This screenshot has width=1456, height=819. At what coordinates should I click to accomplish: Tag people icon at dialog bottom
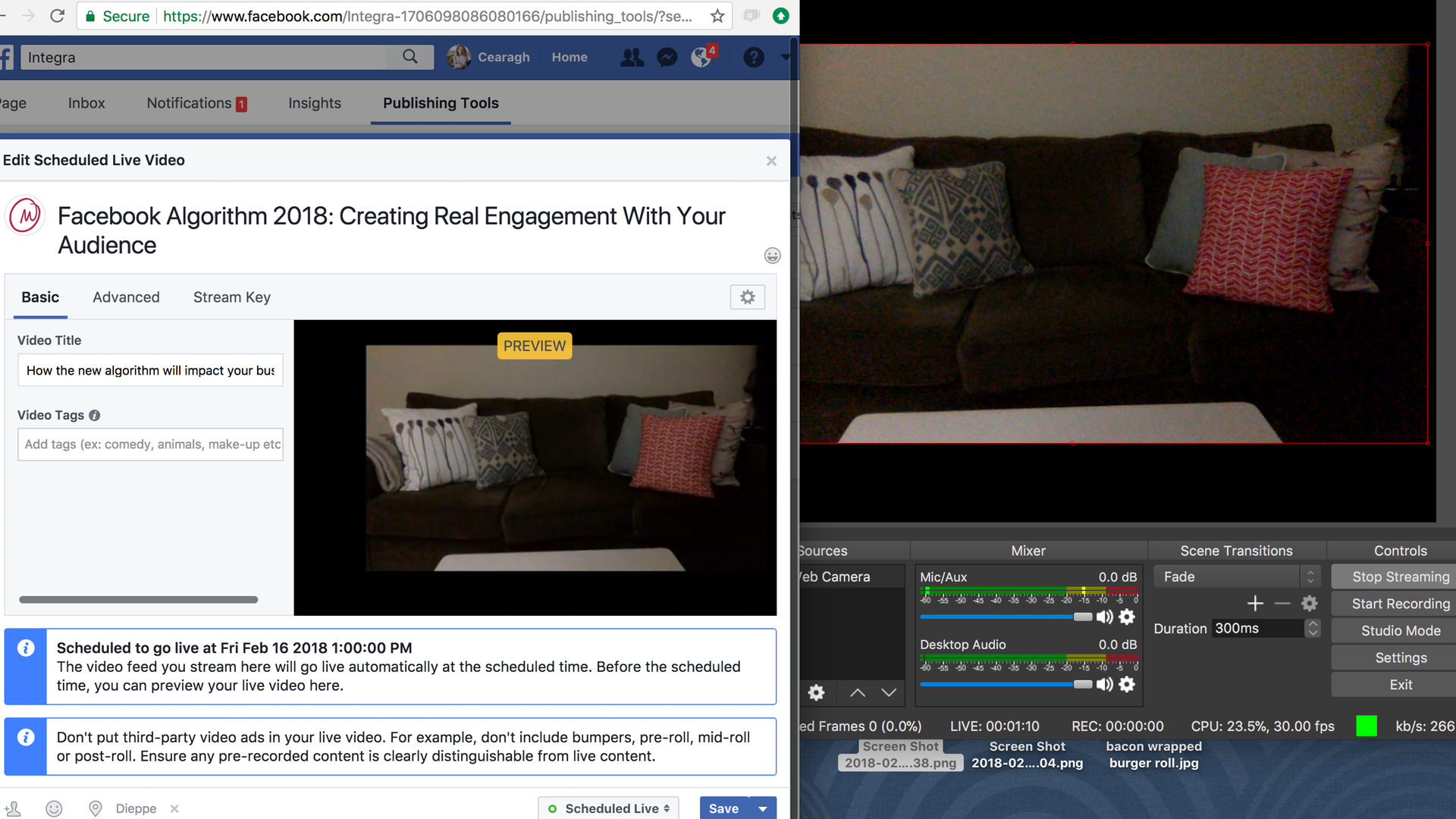coord(13,808)
